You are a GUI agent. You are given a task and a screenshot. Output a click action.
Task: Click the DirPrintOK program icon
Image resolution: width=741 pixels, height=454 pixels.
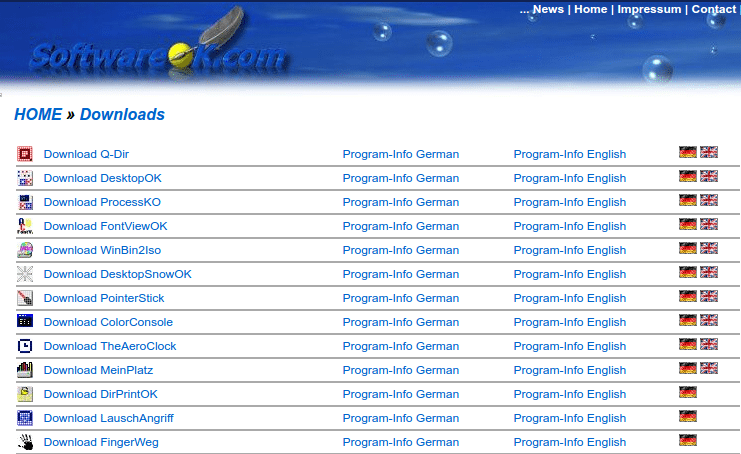25,394
